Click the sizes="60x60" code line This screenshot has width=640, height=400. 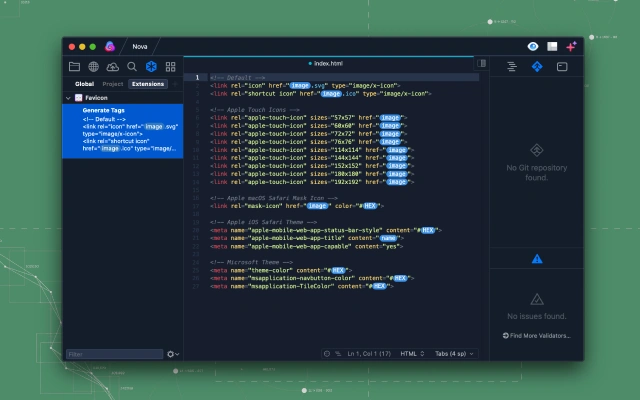[x=309, y=126]
